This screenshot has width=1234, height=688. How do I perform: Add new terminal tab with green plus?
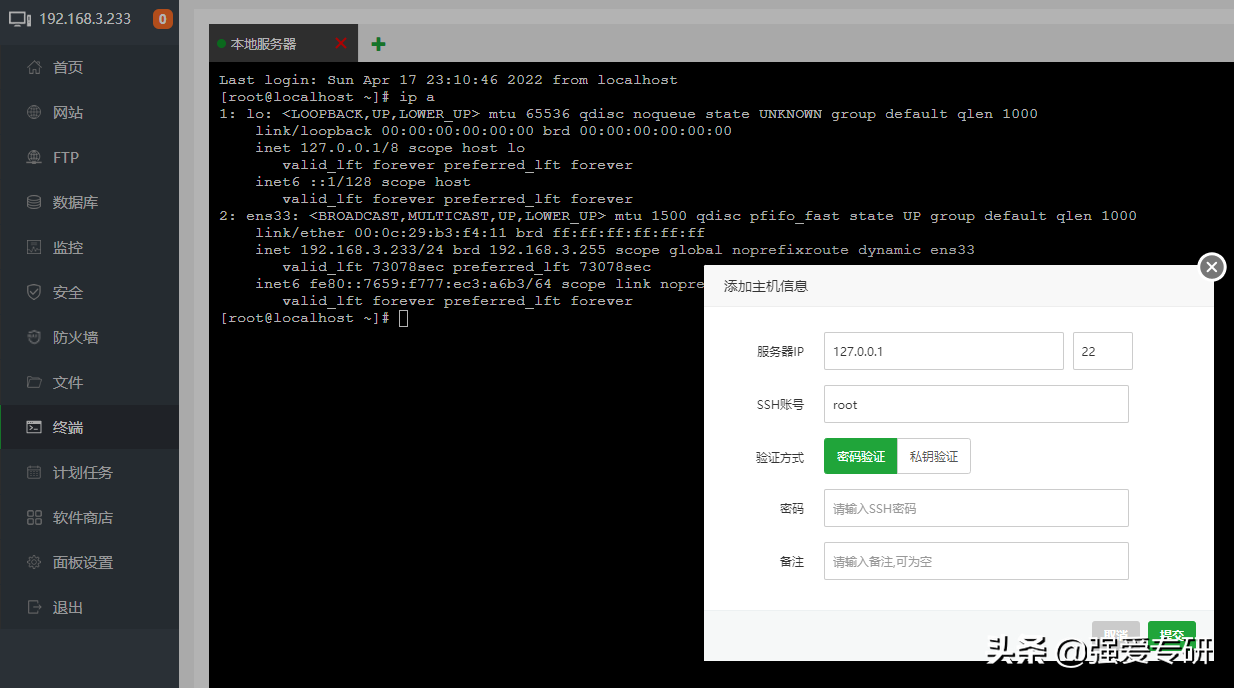click(x=378, y=44)
